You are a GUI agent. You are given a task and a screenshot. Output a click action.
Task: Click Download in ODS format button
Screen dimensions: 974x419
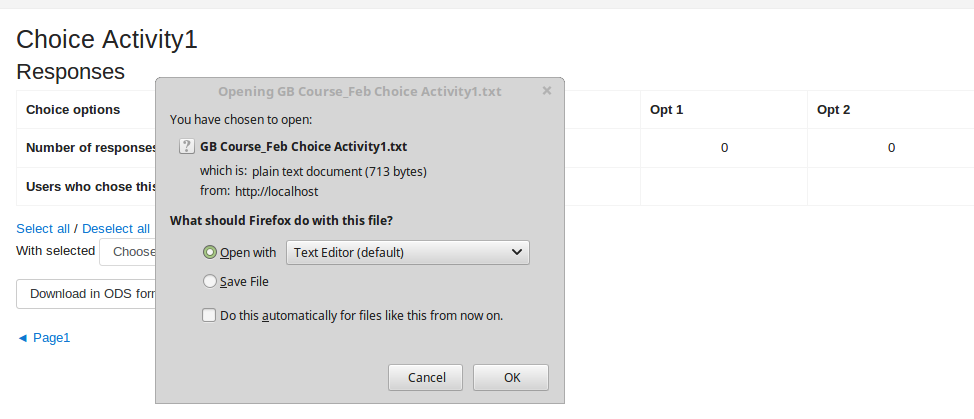coord(86,294)
